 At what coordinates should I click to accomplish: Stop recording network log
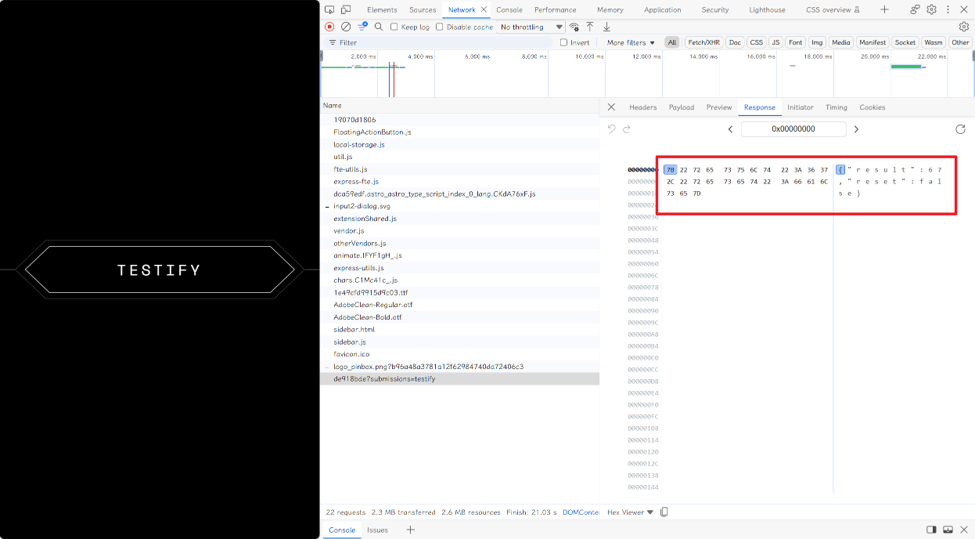330,27
